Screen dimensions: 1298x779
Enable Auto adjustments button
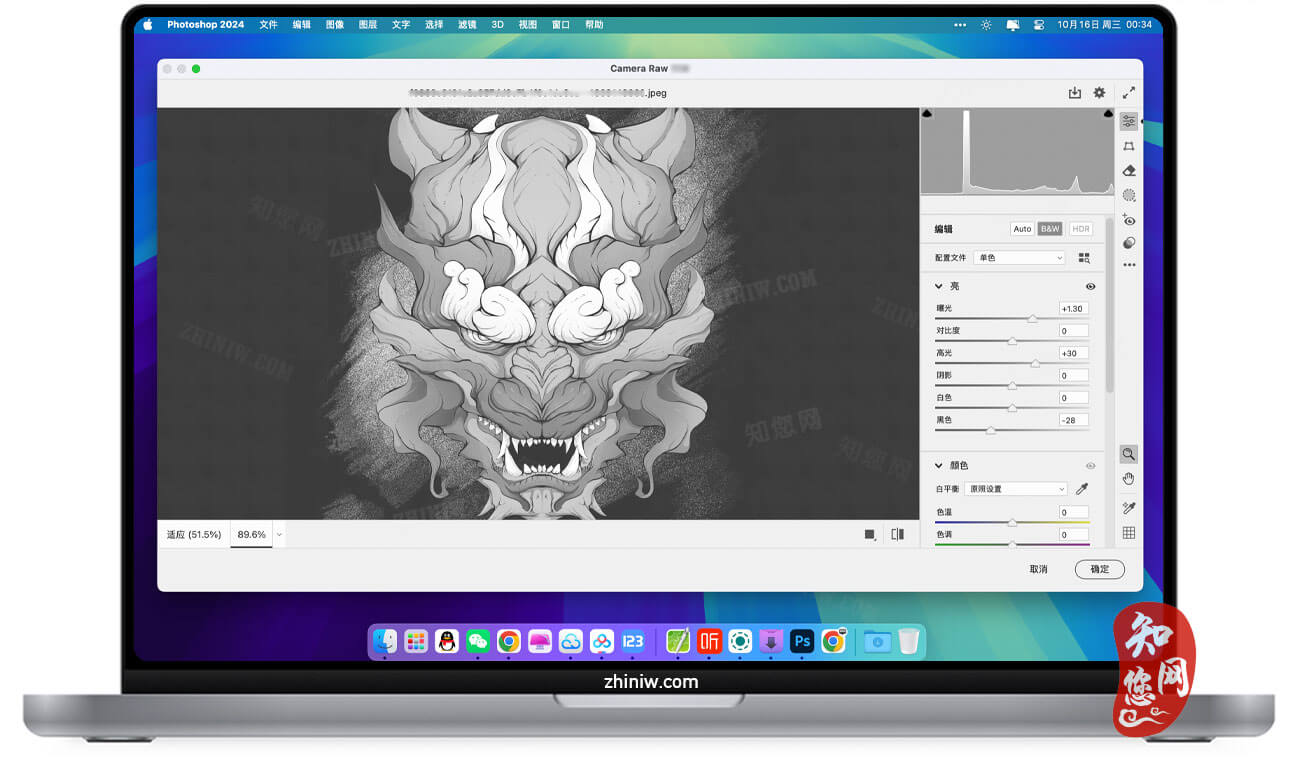pos(1022,229)
